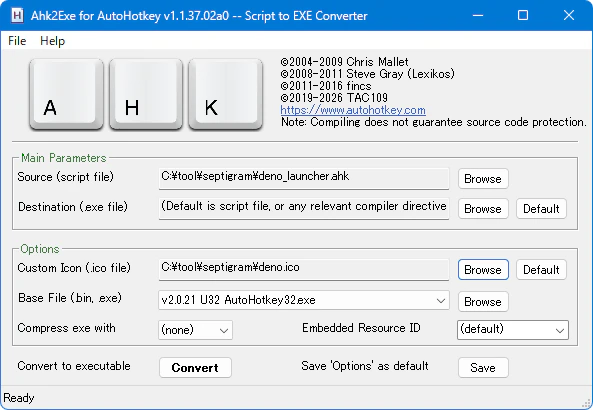This screenshot has height=410, width=593.
Task: Click the Destination (.exe file) label
Action: (x=73, y=207)
